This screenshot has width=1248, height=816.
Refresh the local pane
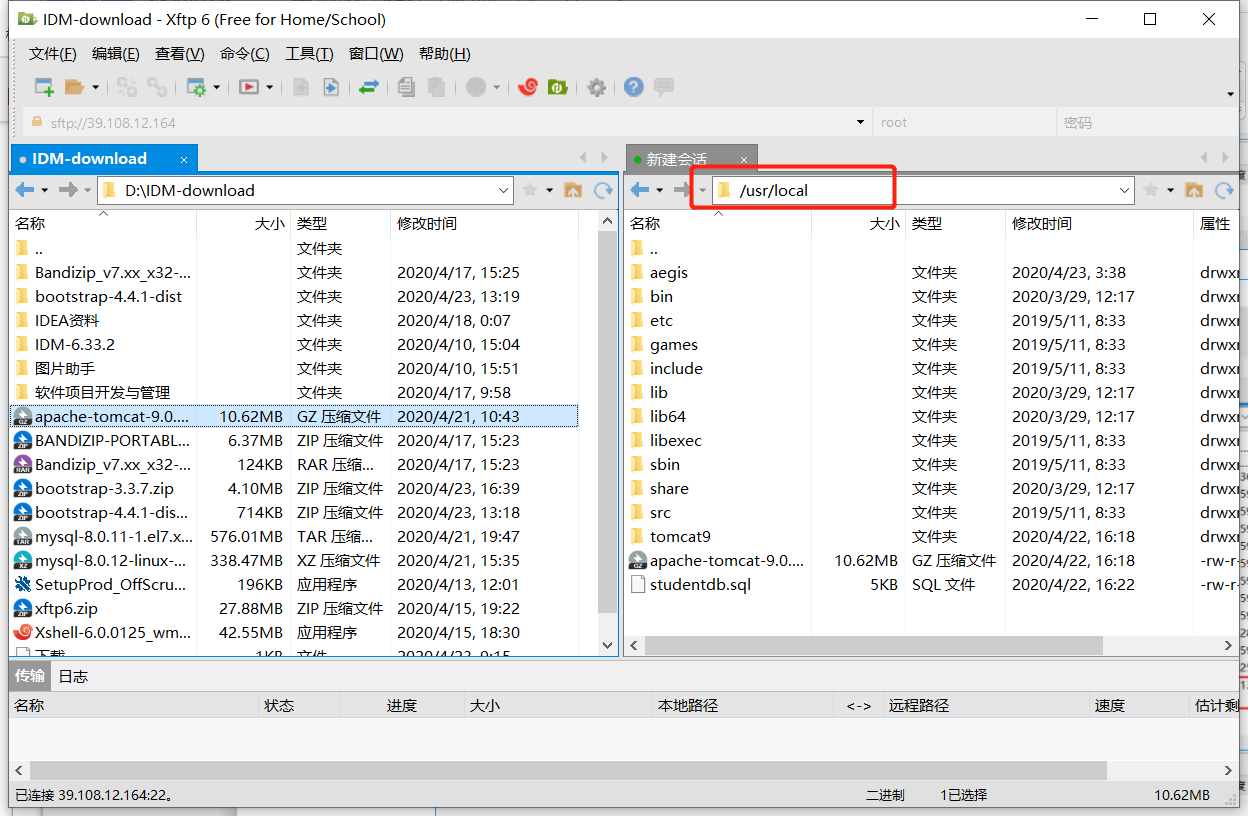pyautogui.click(x=603, y=190)
